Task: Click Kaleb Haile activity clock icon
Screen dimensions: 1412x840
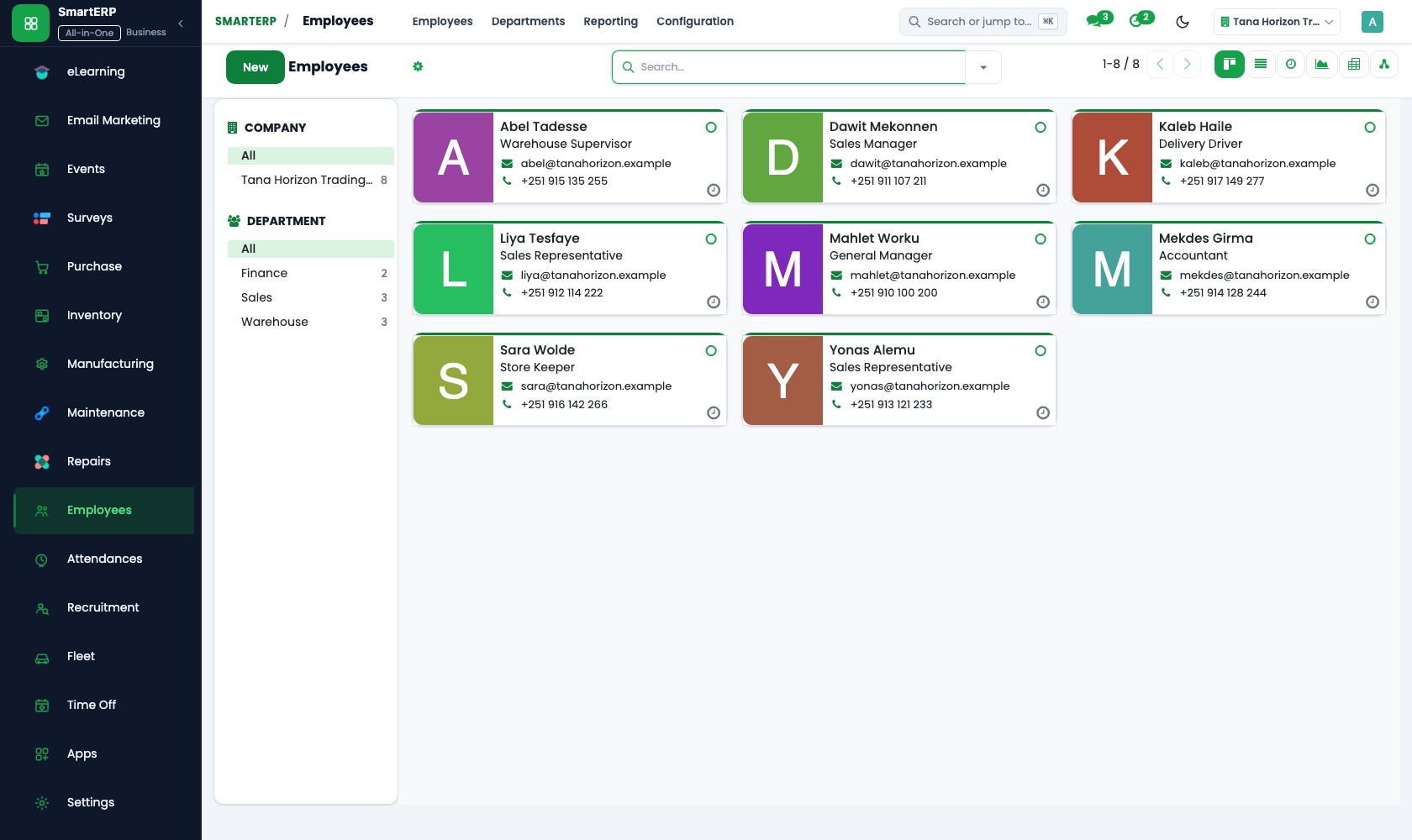Action: point(1372,191)
